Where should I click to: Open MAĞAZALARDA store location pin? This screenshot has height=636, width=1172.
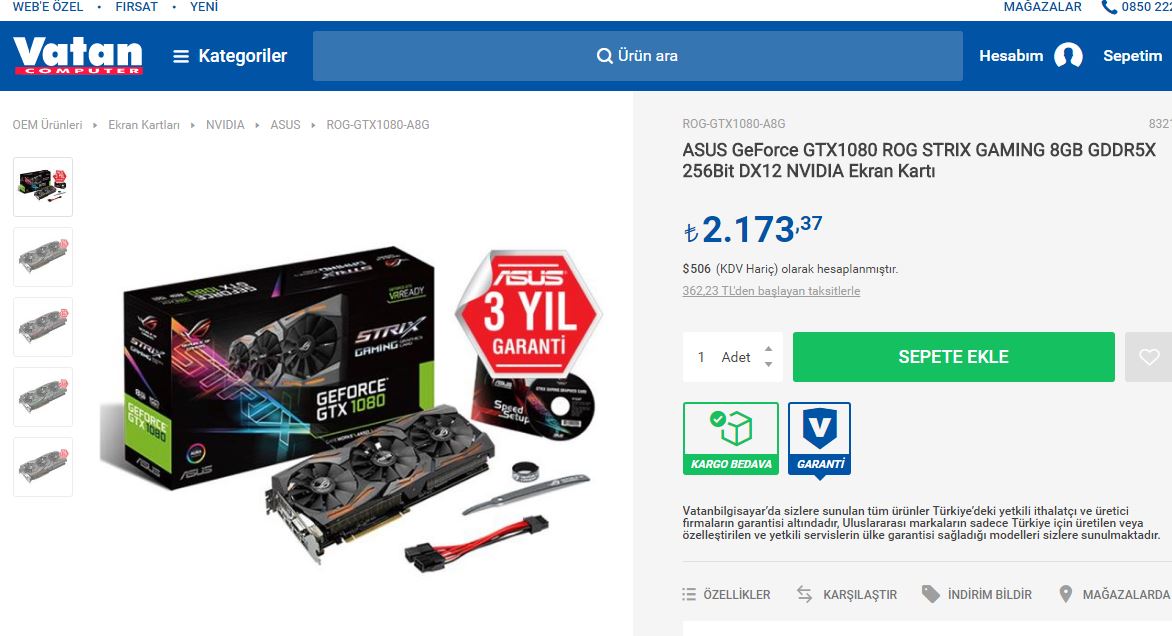(x=1066, y=594)
